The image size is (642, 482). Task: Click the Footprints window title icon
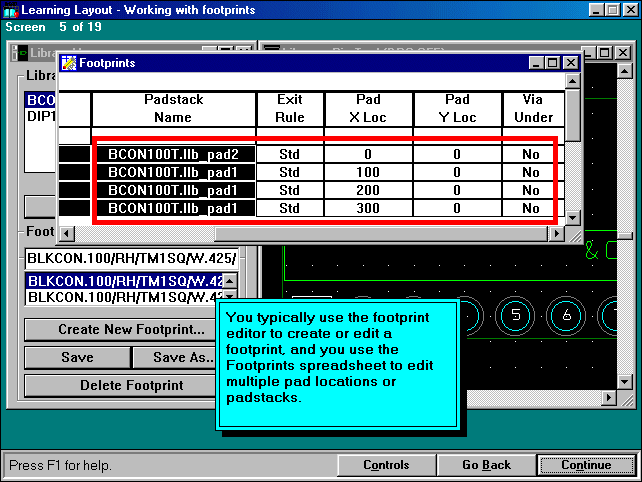pyautogui.click(x=68, y=63)
